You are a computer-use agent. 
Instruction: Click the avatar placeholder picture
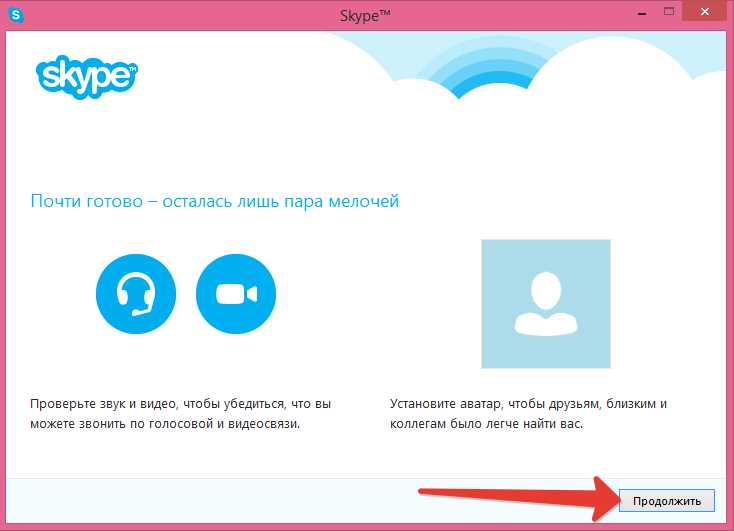(x=546, y=304)
